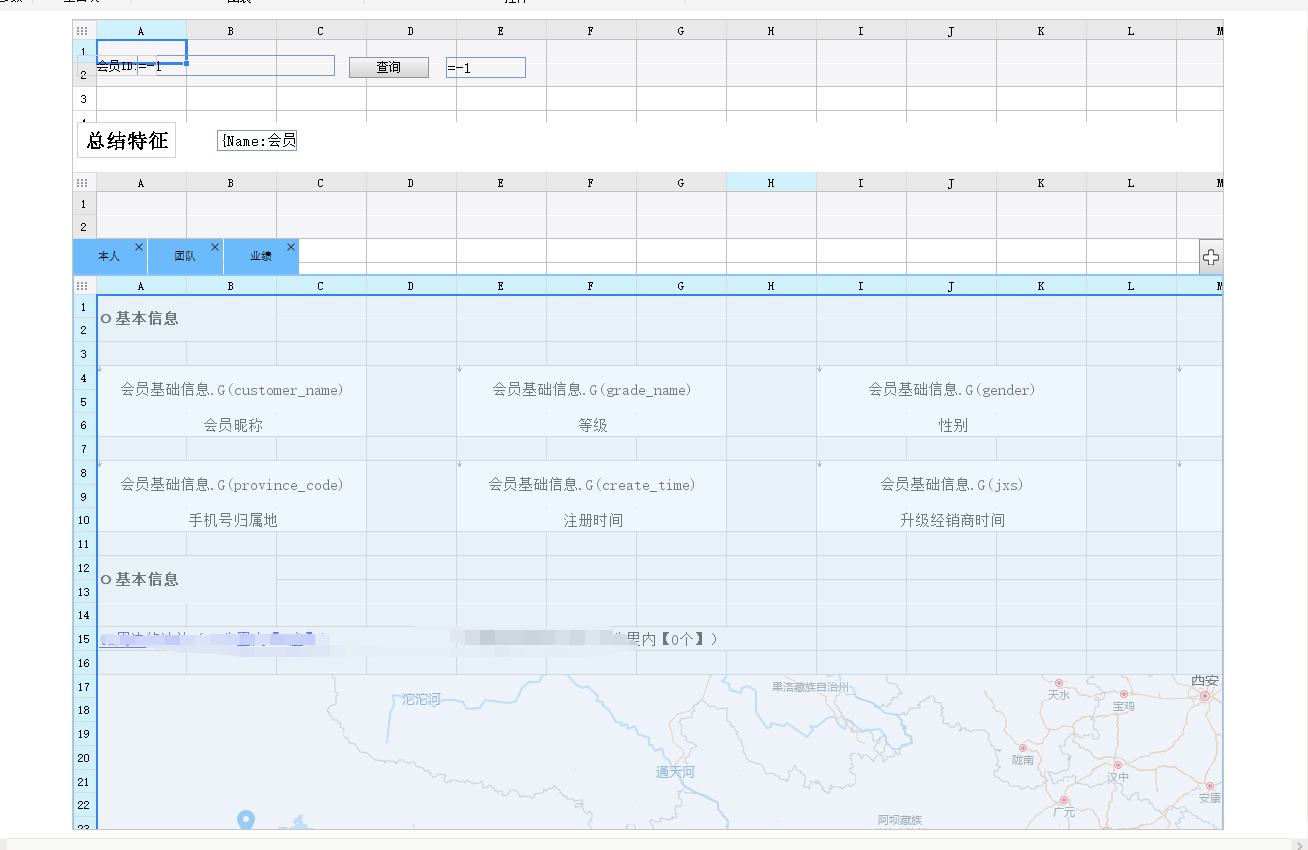Screen dimensions: 1308x850
Task: Click column E header directly above 等级 section
Action: [501, 286]
